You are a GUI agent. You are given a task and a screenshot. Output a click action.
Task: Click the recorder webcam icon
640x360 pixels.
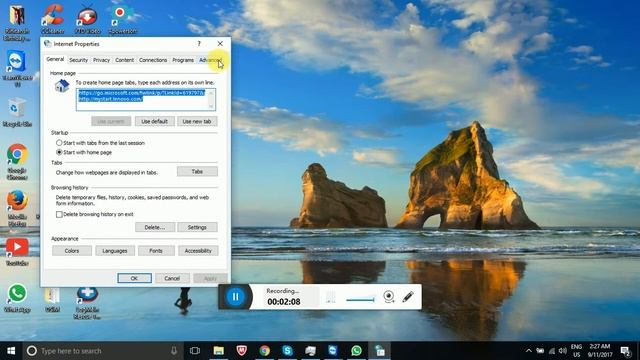pyautogui.click(x=389, y=296)
